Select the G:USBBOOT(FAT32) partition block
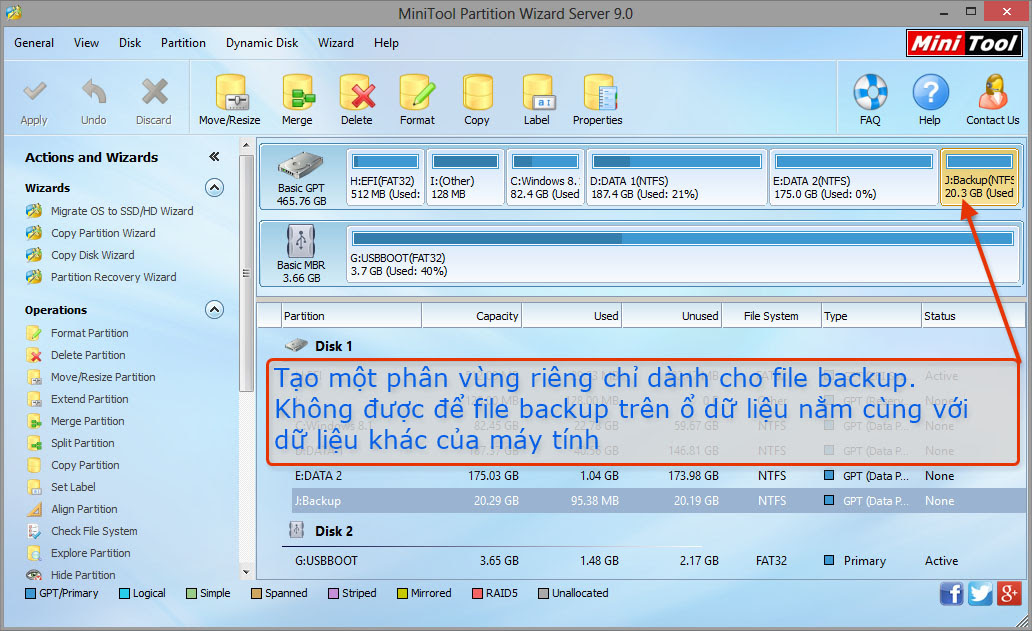 (x=683, y=254)
